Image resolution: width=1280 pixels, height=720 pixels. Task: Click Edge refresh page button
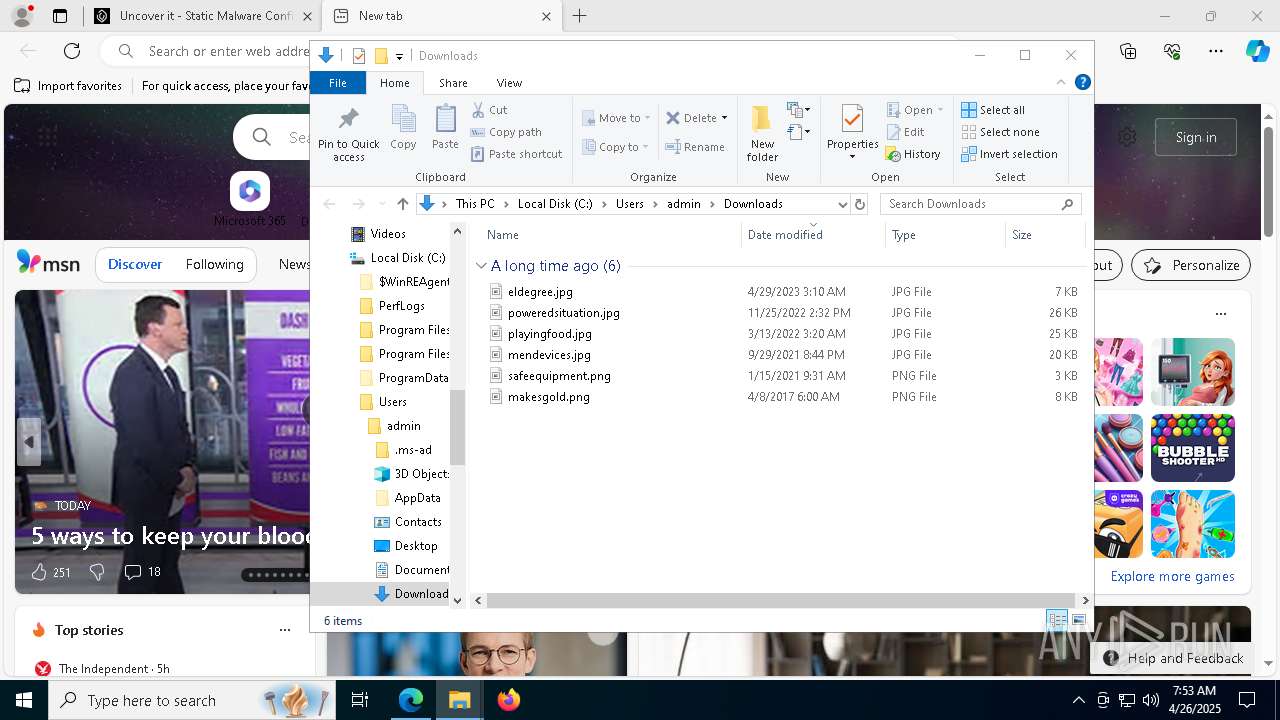point(72,51)
